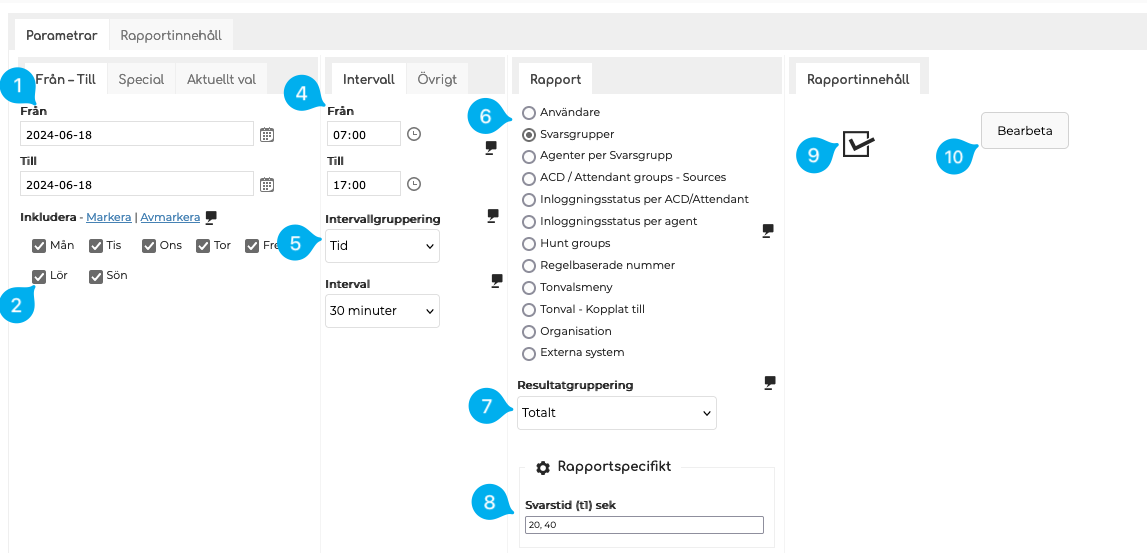1147x553 pixels.
Task: Uncheck the Lör weekday checkbox
Action: click(39, 277)
